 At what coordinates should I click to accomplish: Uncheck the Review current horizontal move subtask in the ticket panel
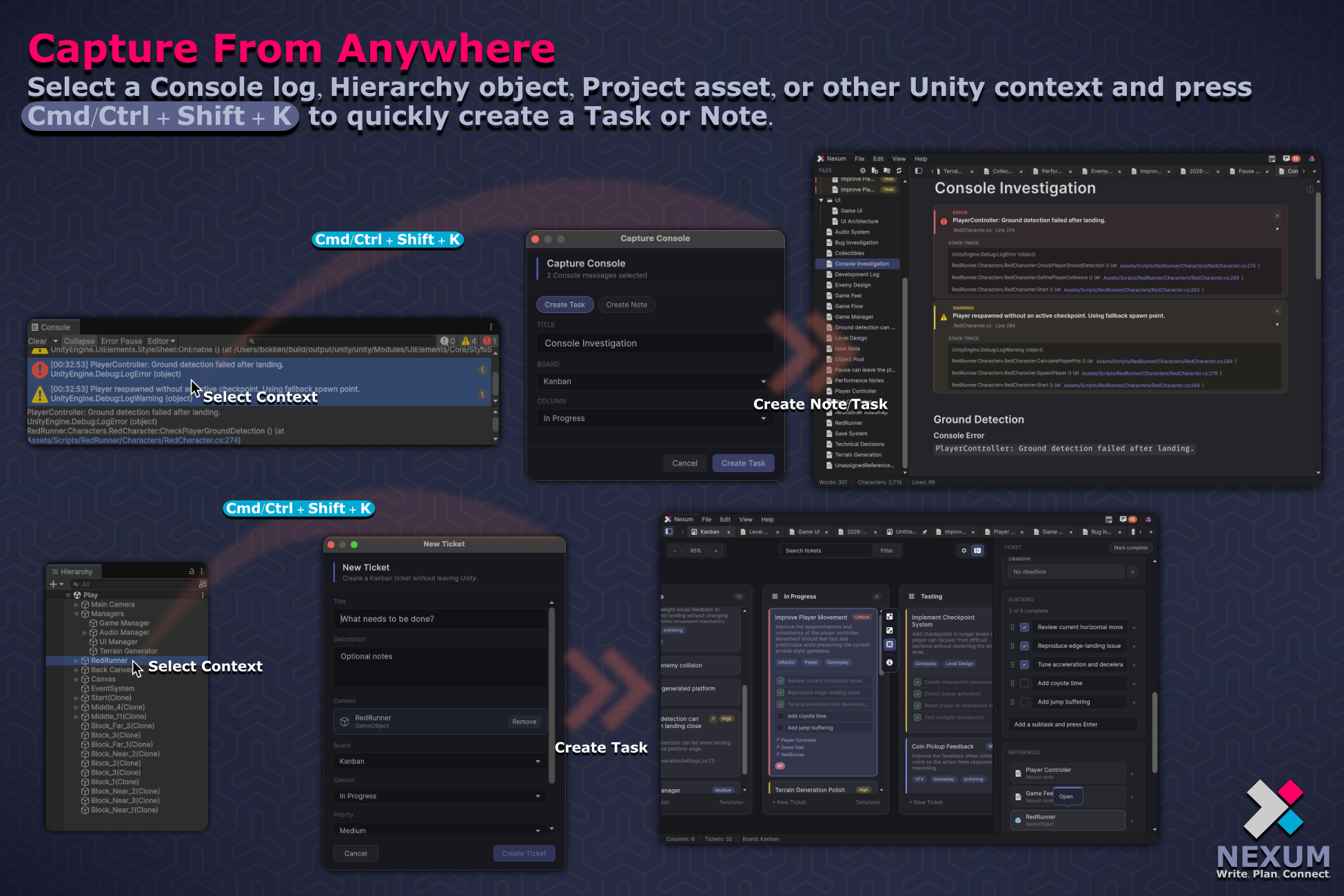tap(1024, 627)
